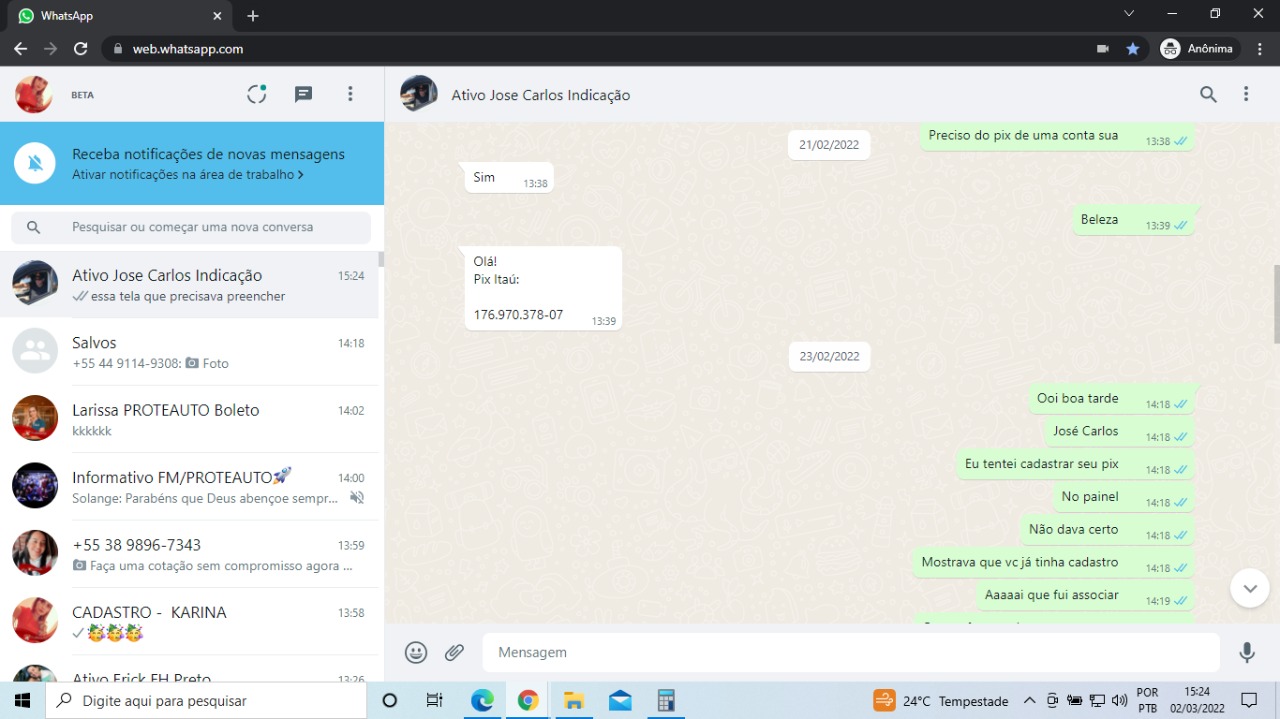Image resolution: width=1280 pixels, height=719 pixels.
Task: Open Microsoft Edge from the taskbar
Action: pos(482,700)
